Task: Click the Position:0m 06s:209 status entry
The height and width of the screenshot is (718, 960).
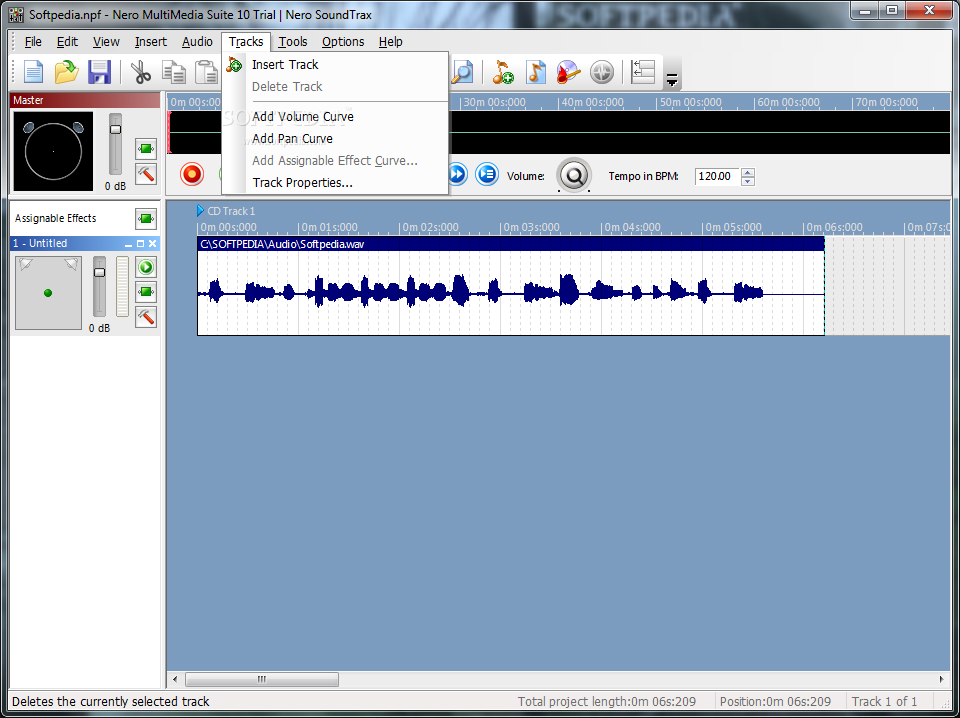Action: pyautogui.click(x=775, y=701)
